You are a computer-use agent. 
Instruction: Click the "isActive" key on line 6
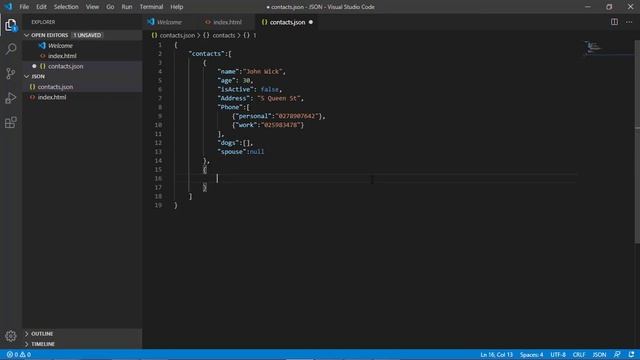coord(234,89)
